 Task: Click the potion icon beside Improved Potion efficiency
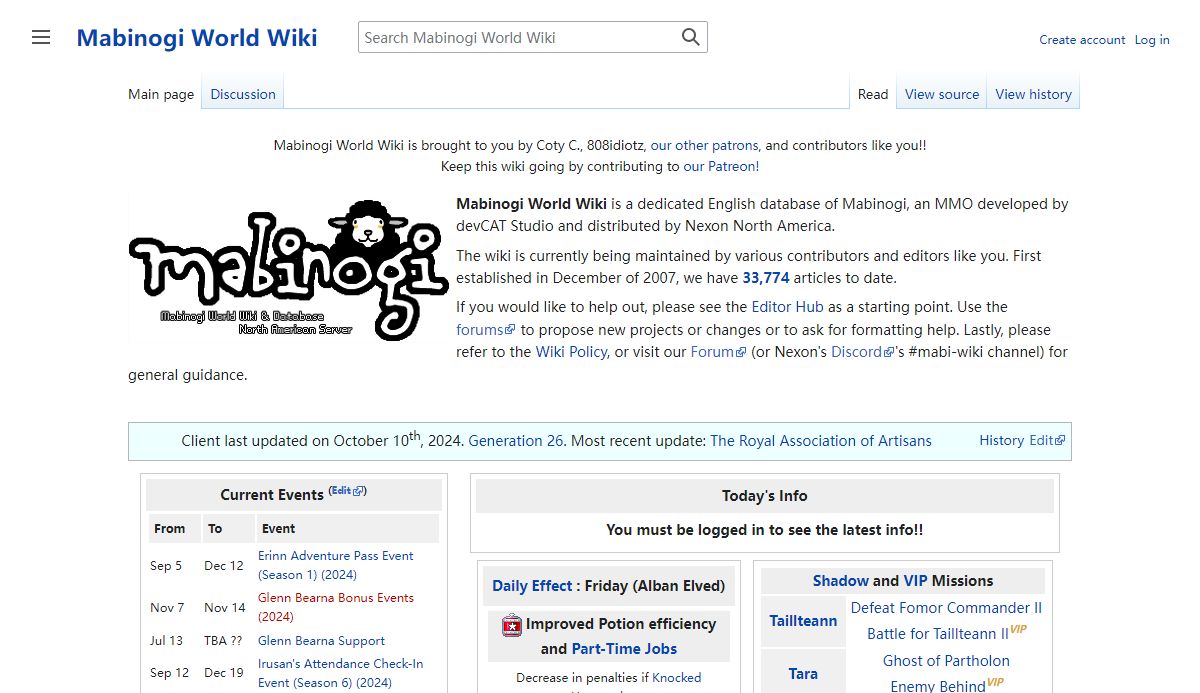pos(512,625)
